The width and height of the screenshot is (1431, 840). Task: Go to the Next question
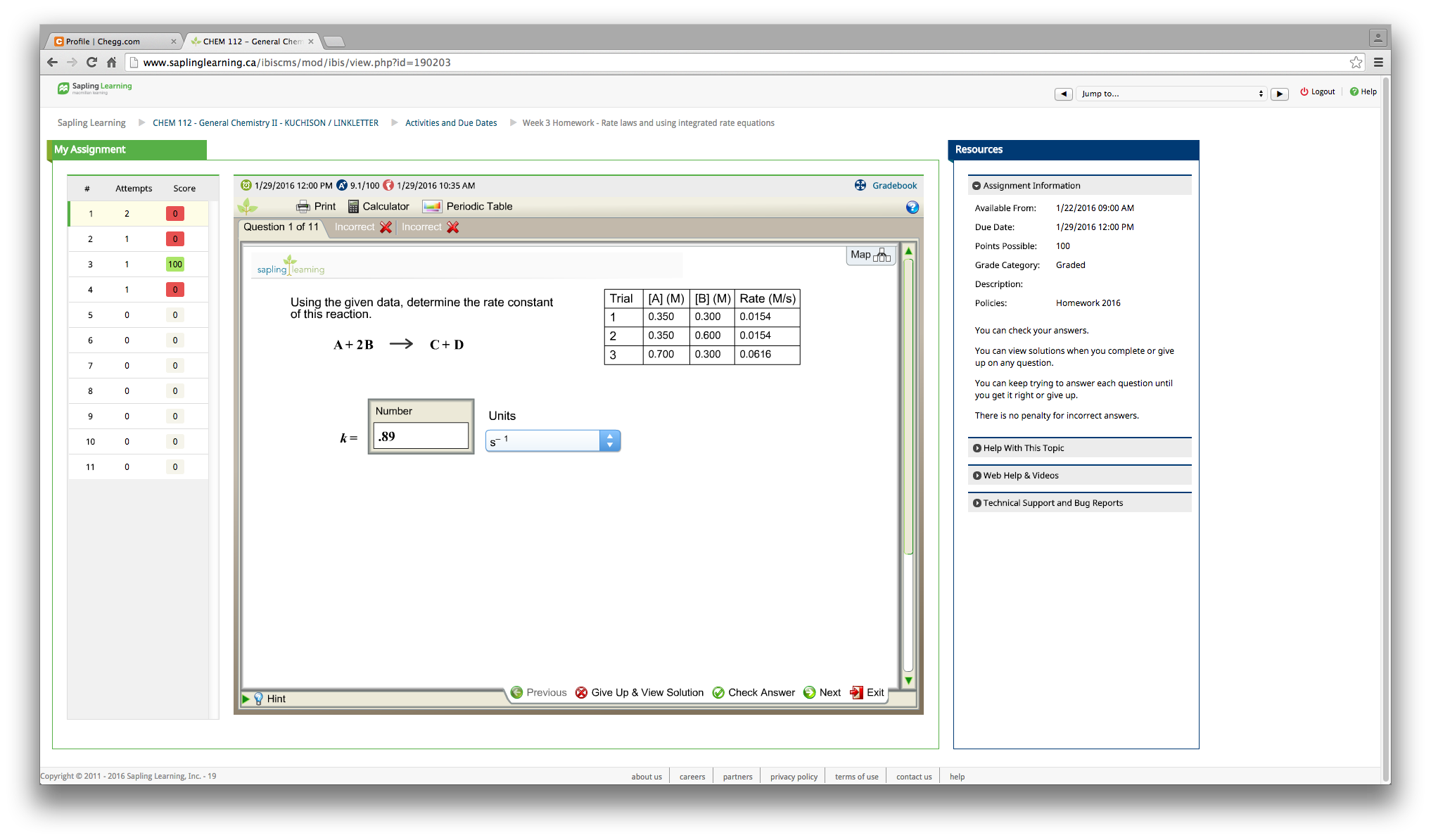point(822,692)
